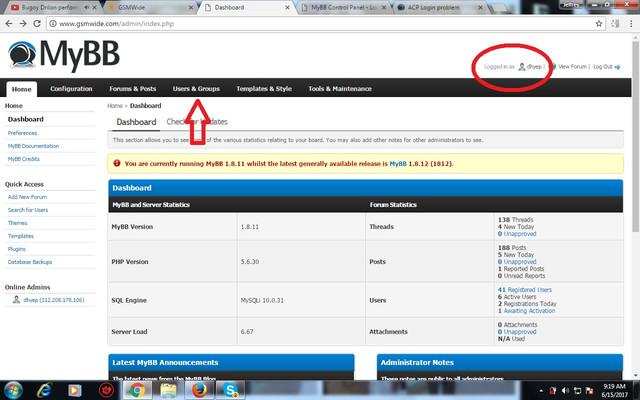Image resolution: width=640 pixels, height=400 pixels.
Task: Go back in browser history
Action: pyautogui.click(x=9, y=24)
